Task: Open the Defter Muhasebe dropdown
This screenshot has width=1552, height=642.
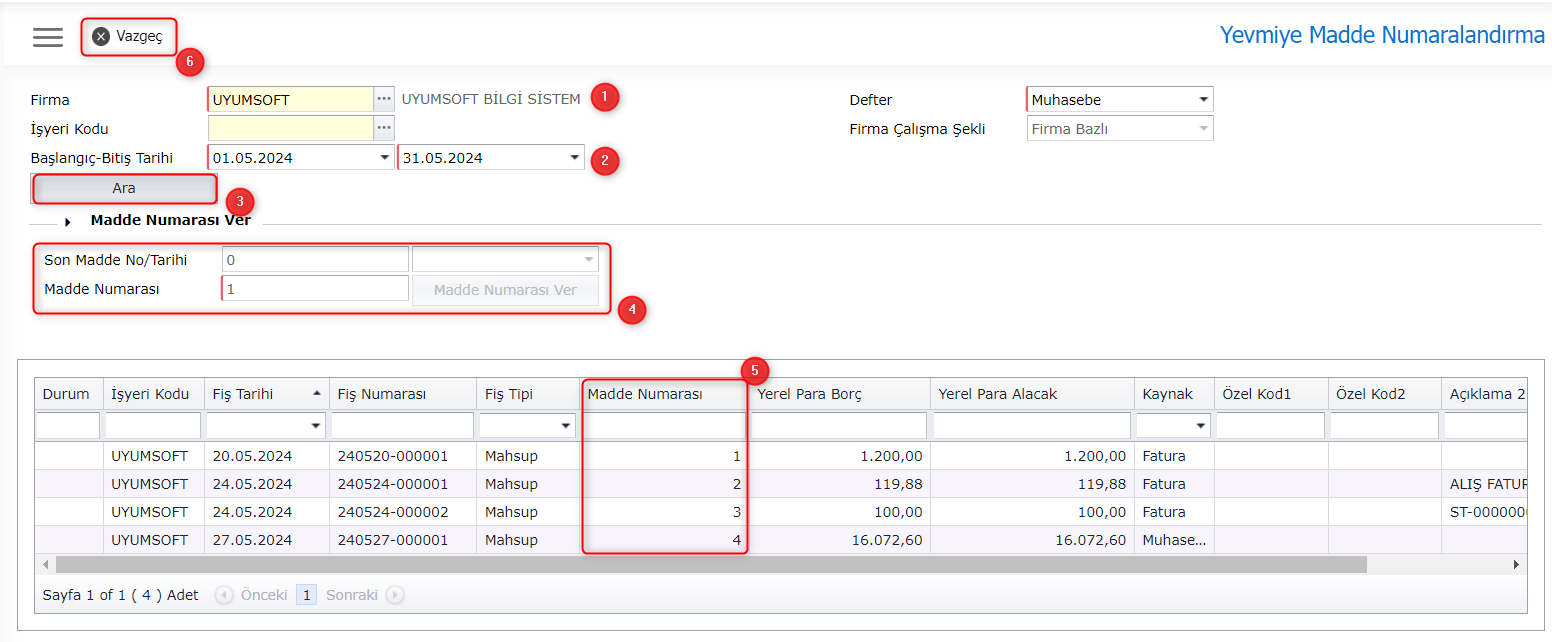Action: pos(1203,100)
